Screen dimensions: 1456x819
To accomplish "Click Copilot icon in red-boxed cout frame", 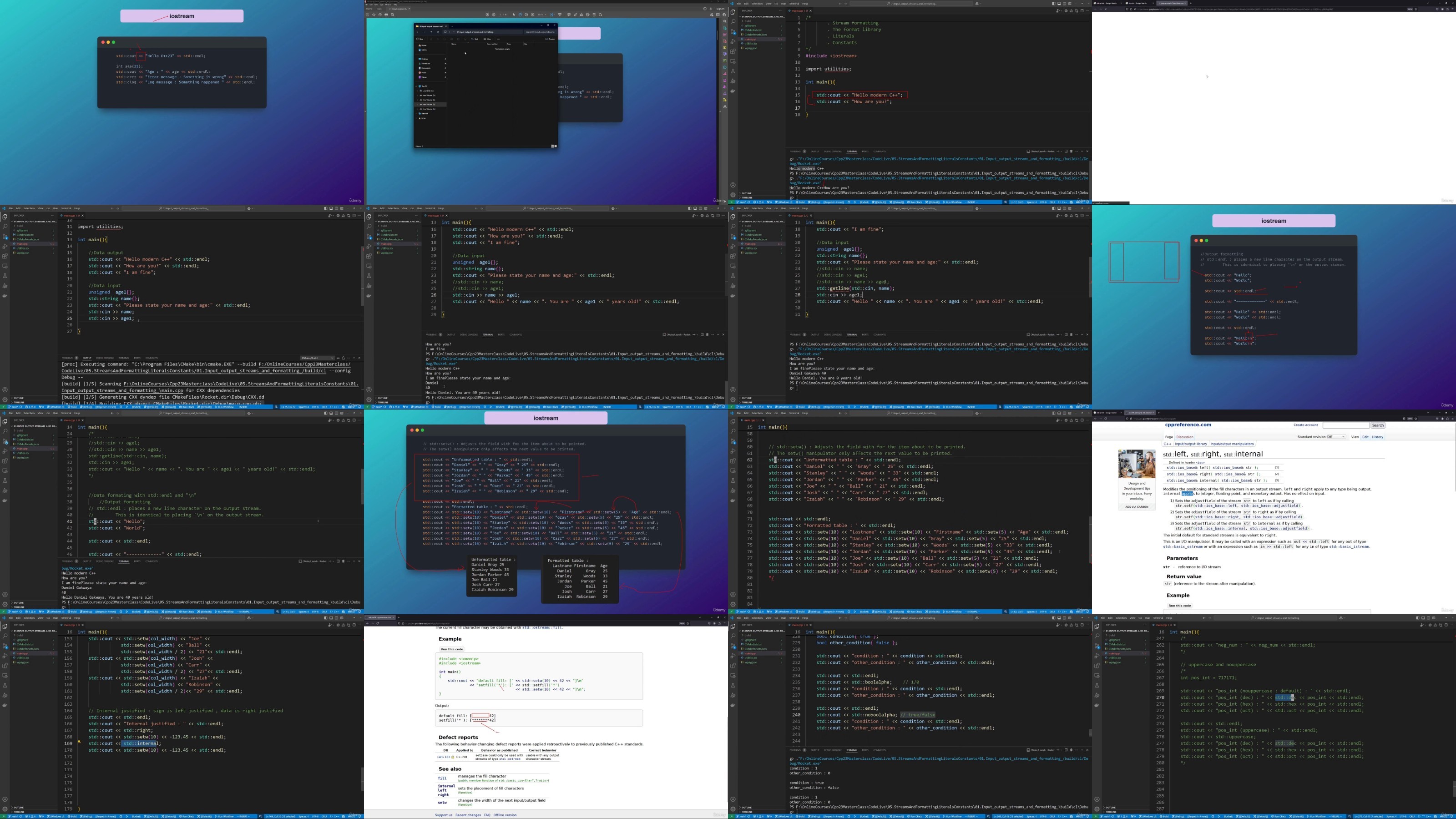I will coord(978,3).
